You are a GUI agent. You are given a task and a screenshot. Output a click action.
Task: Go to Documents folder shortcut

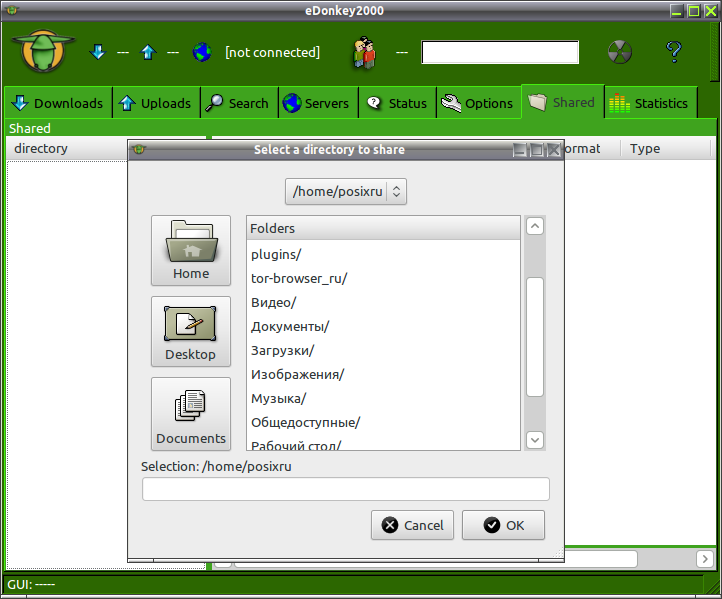[191, 413]
